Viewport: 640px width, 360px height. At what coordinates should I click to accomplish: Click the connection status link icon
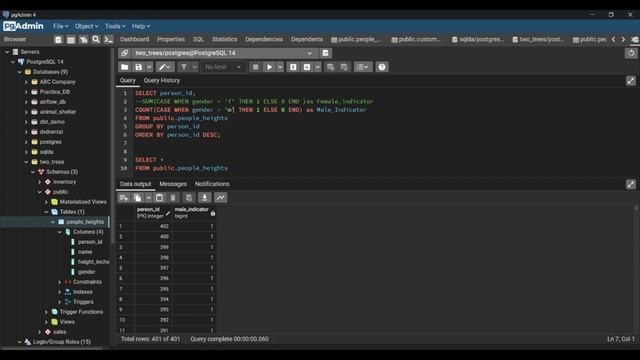pos(124,53)
